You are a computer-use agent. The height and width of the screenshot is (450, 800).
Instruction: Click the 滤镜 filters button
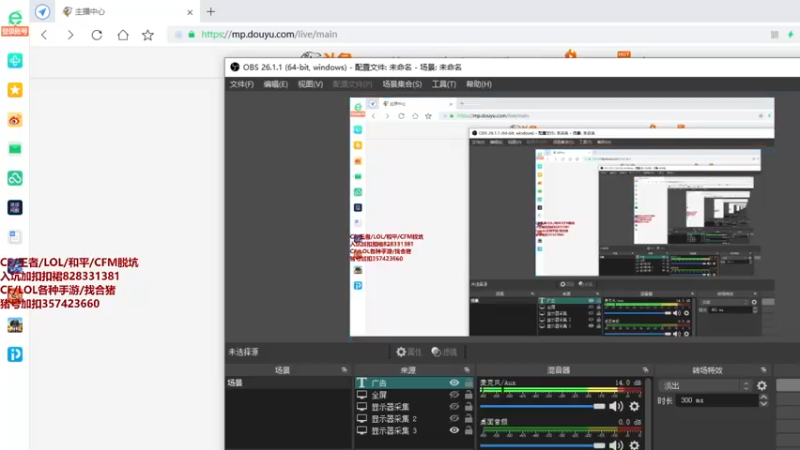click(x=444, y=352)
